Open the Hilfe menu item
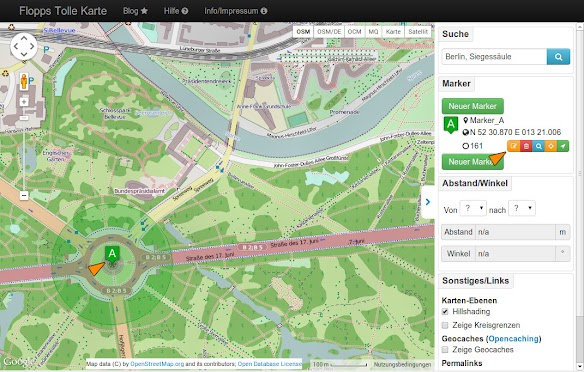This screenshot has width=584, height=372. coord(176,11)
